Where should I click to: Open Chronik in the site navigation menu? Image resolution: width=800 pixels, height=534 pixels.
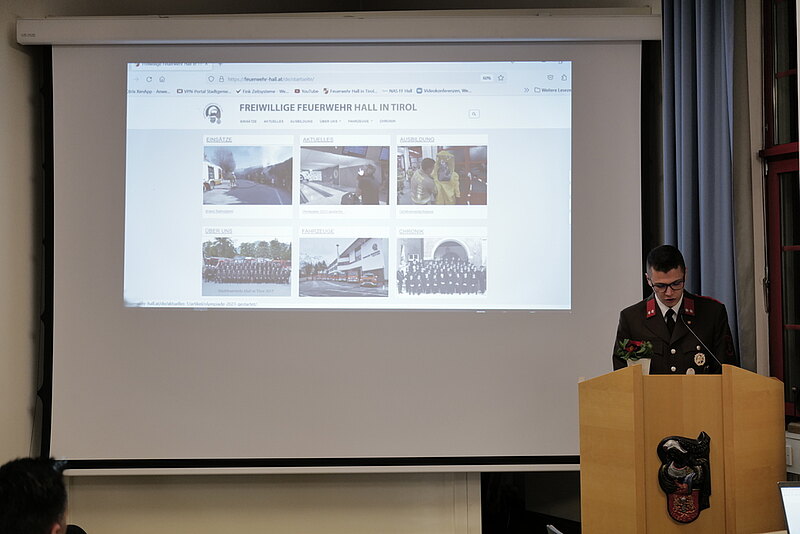point(387,121)
